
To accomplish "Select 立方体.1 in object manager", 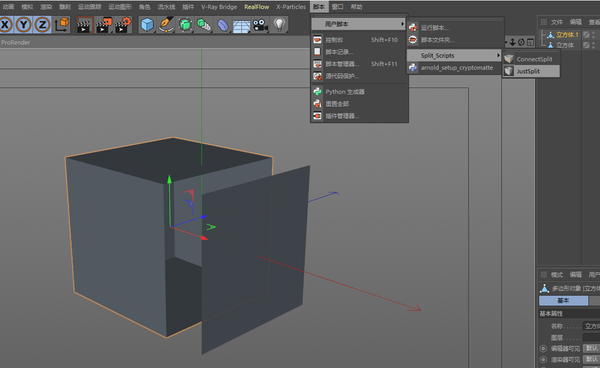I will pos(567,35).
